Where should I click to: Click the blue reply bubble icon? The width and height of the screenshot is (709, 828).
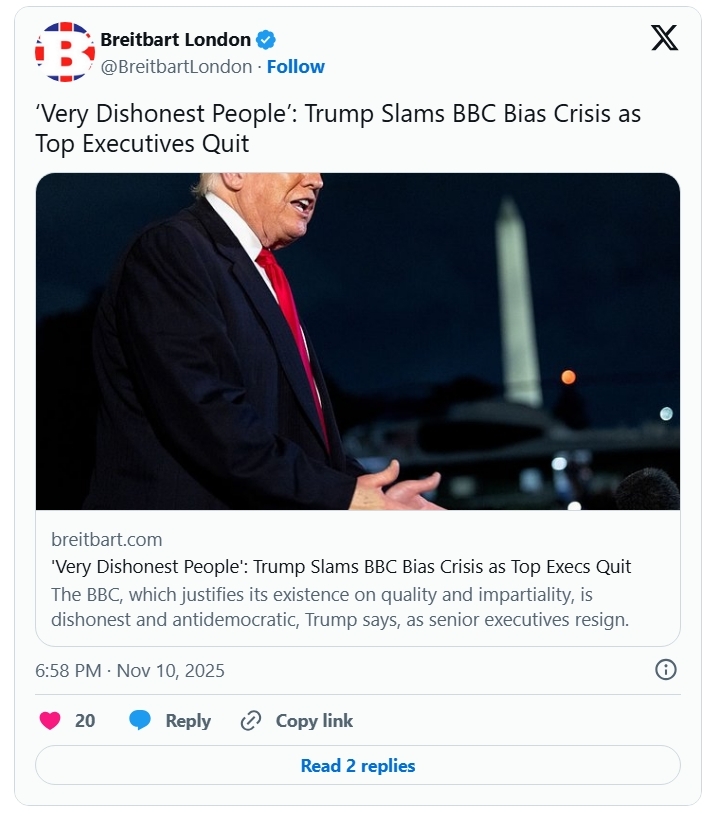pos(140,720)
